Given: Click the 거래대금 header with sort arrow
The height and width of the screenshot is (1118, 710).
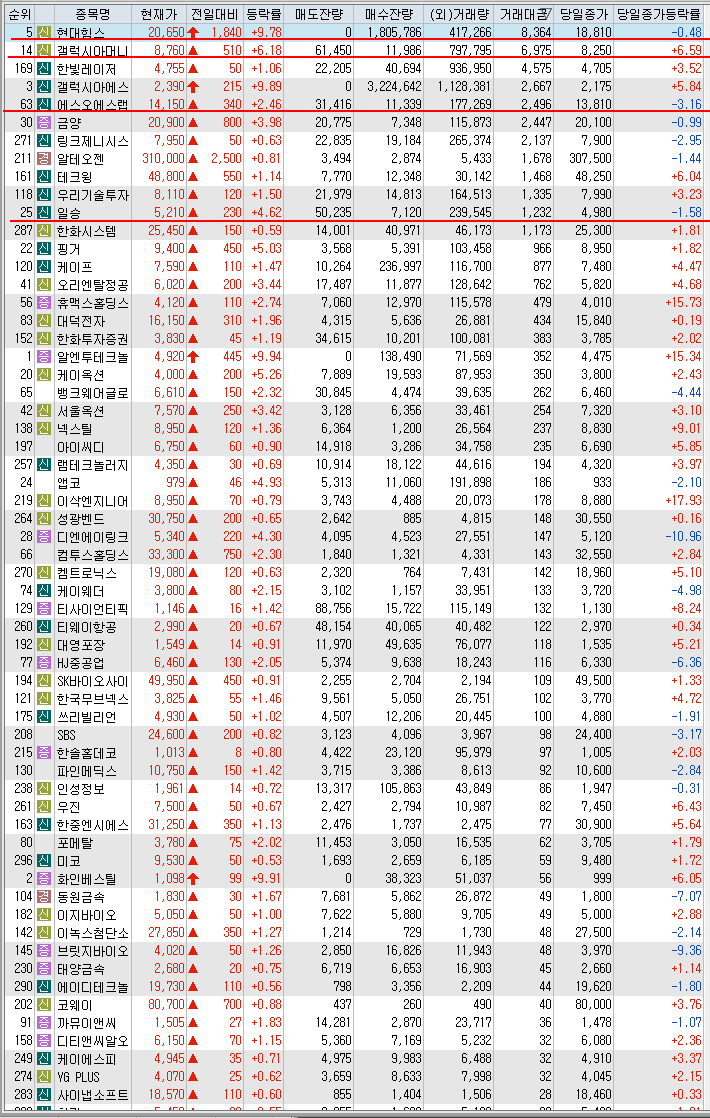Looking at the screenshot, I should point(524,14).
